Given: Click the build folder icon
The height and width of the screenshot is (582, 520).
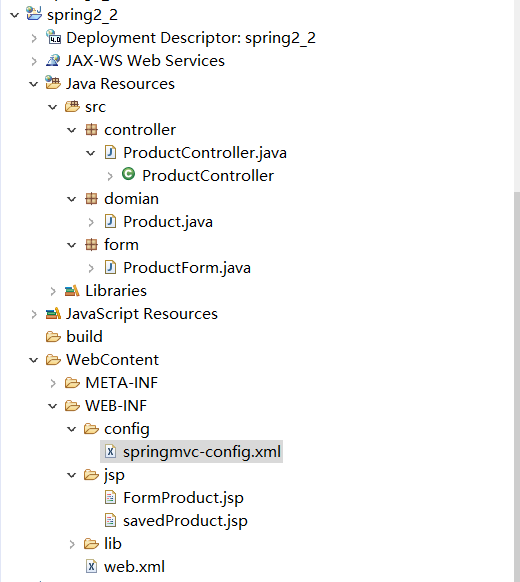Looking at the screenshot, I should [53, 337].
